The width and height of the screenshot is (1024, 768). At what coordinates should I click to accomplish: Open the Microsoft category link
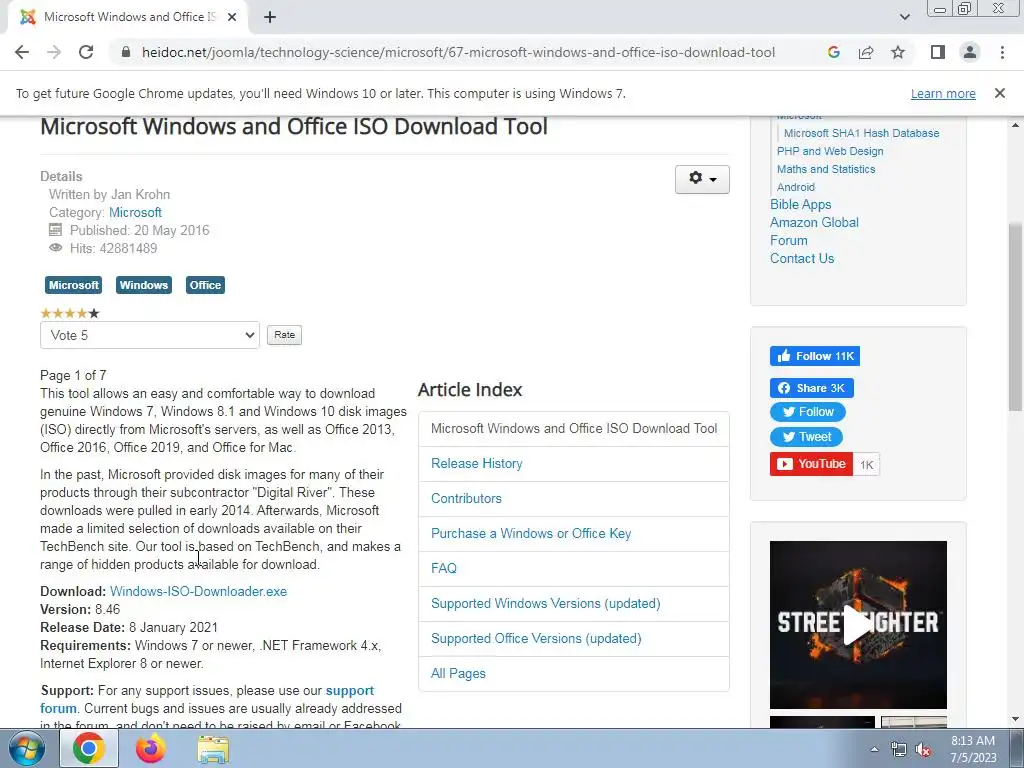coord(135,212)
